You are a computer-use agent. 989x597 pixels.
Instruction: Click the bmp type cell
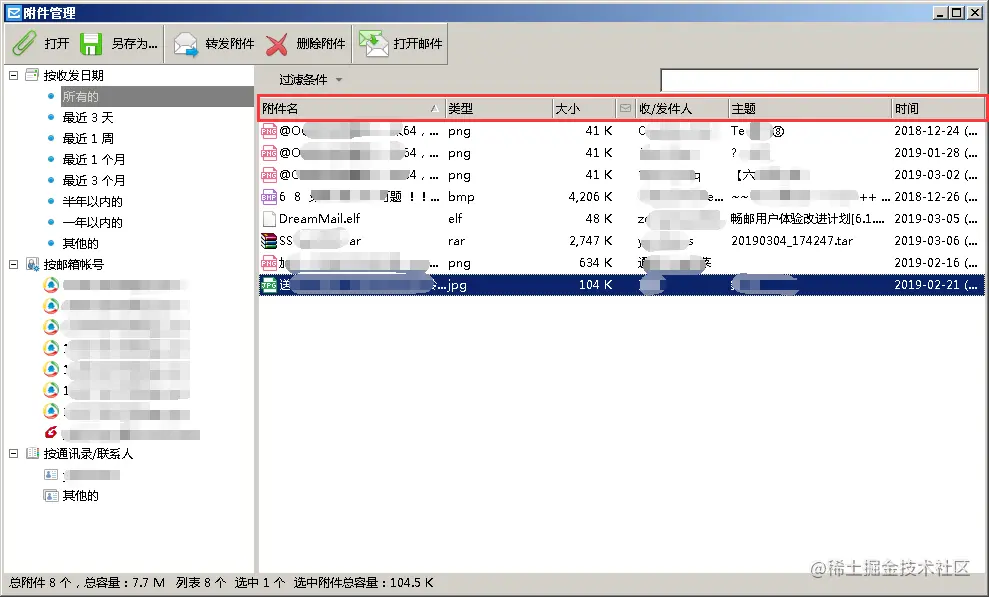point(461,197)
